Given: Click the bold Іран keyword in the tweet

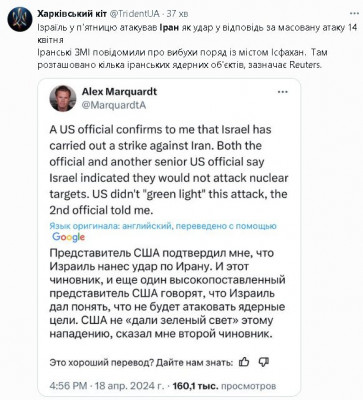Looking at the screenshot, I should pos(169,28).
